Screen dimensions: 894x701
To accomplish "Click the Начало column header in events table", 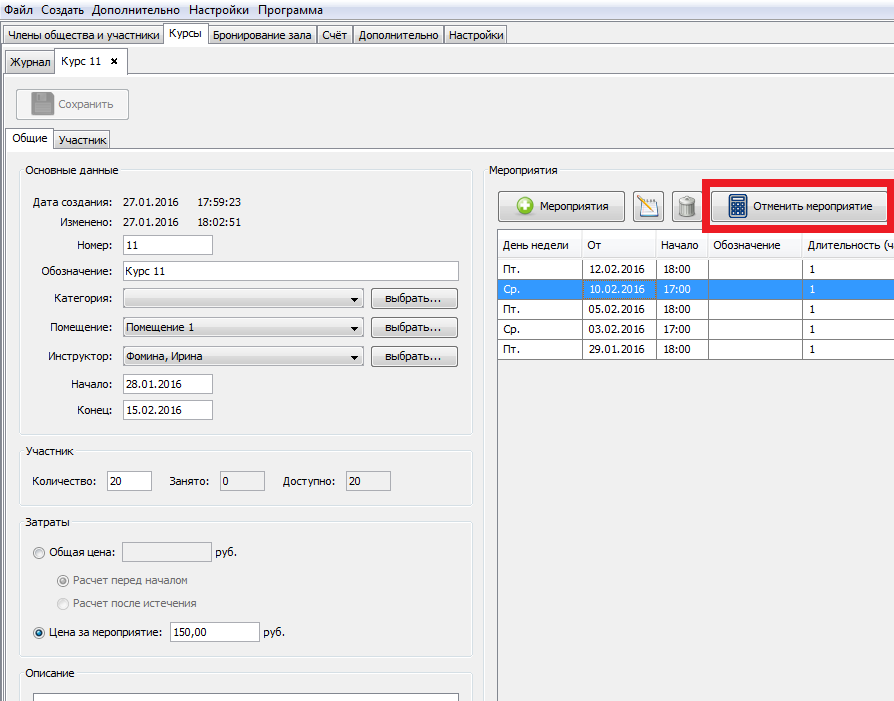I will tap(682, 245).
